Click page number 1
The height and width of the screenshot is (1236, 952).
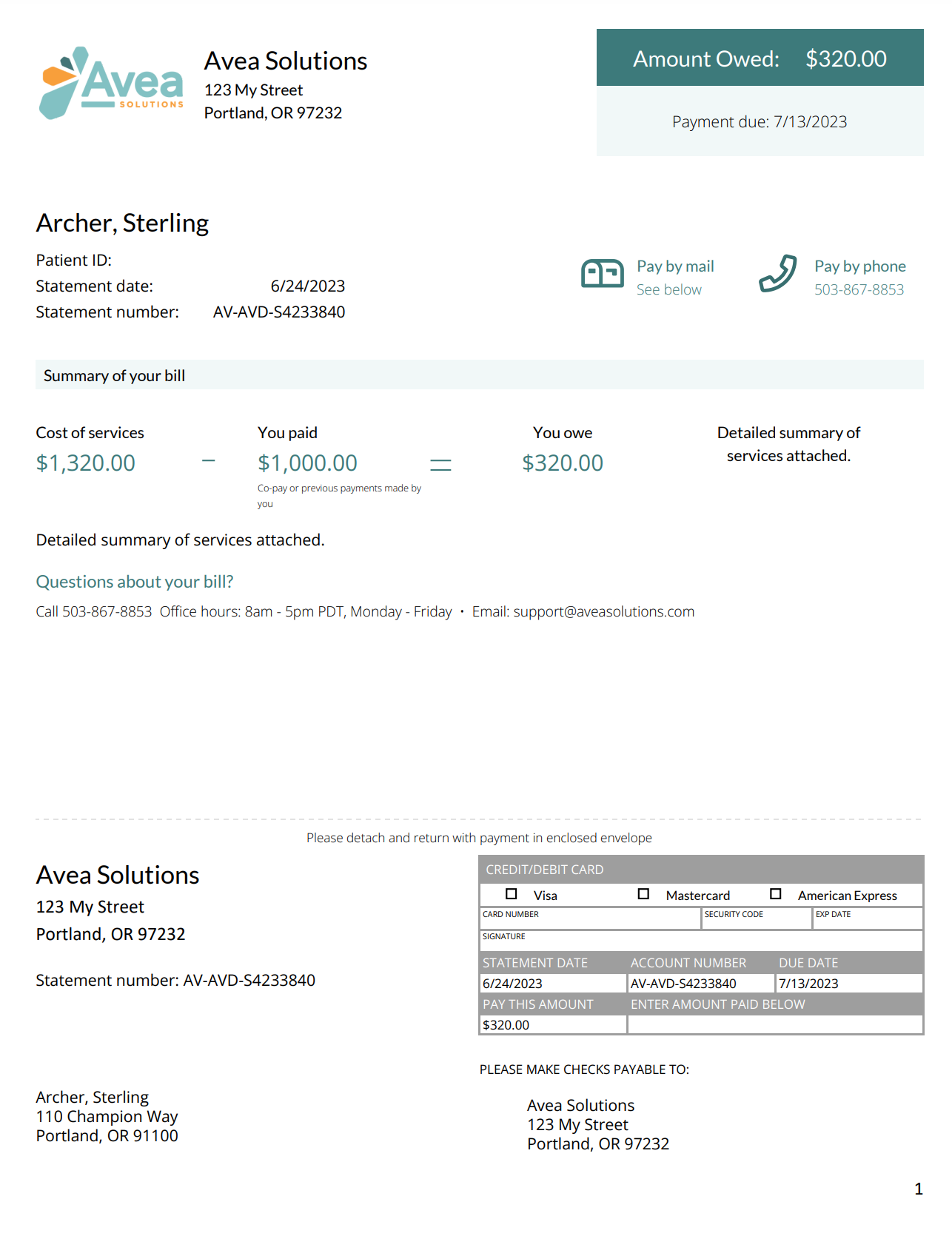919,1189
